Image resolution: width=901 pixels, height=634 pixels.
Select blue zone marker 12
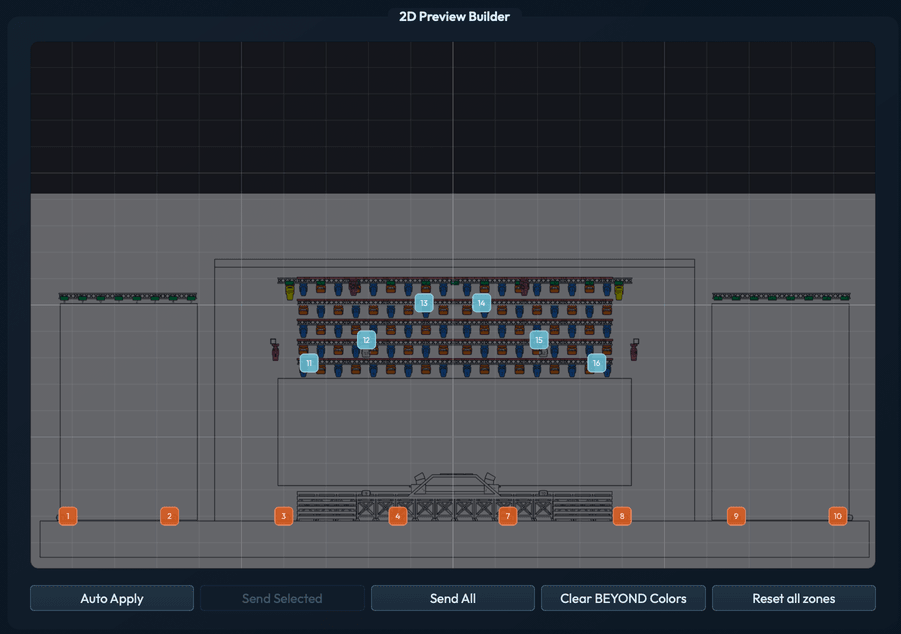coord(367,340)
